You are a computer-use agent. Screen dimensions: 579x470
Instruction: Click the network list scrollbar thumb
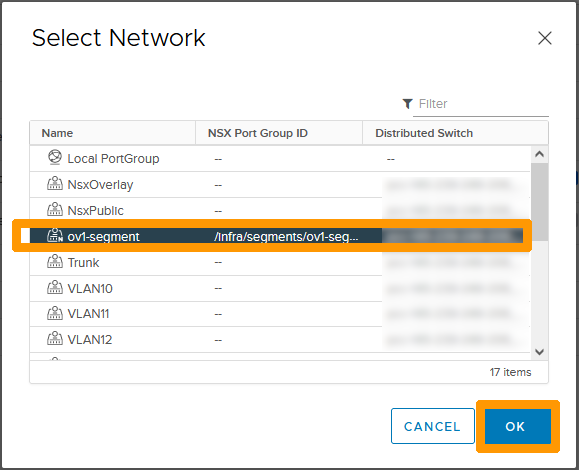pyautogui.click(x=539, y=202)
